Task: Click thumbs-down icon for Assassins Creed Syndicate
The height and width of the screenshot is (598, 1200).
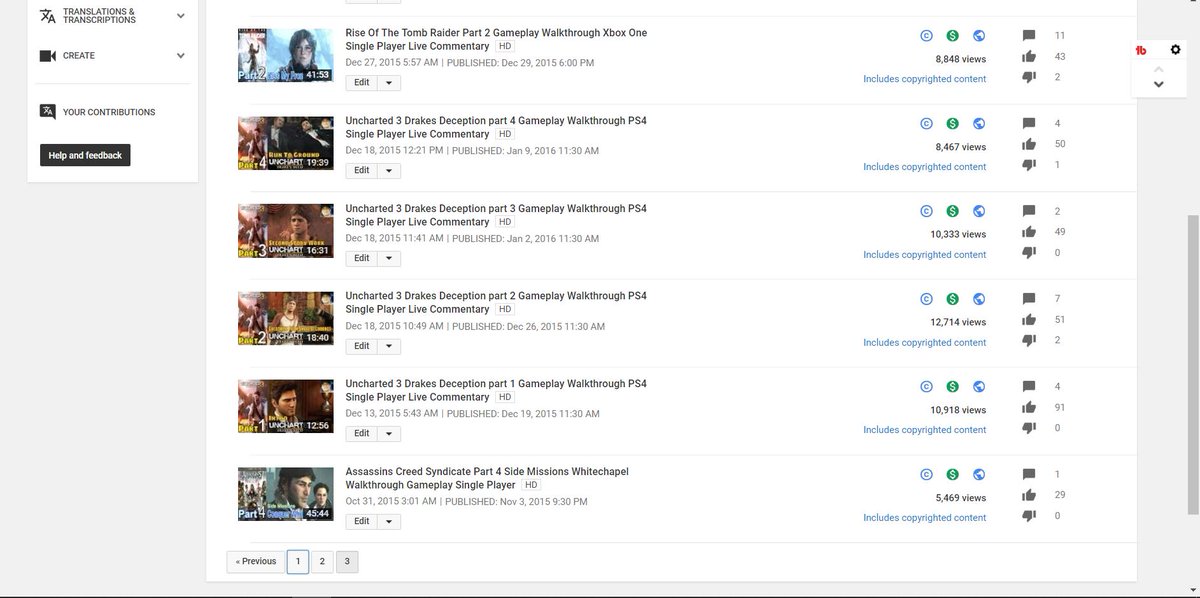Action: click(x=1029, y=516)
